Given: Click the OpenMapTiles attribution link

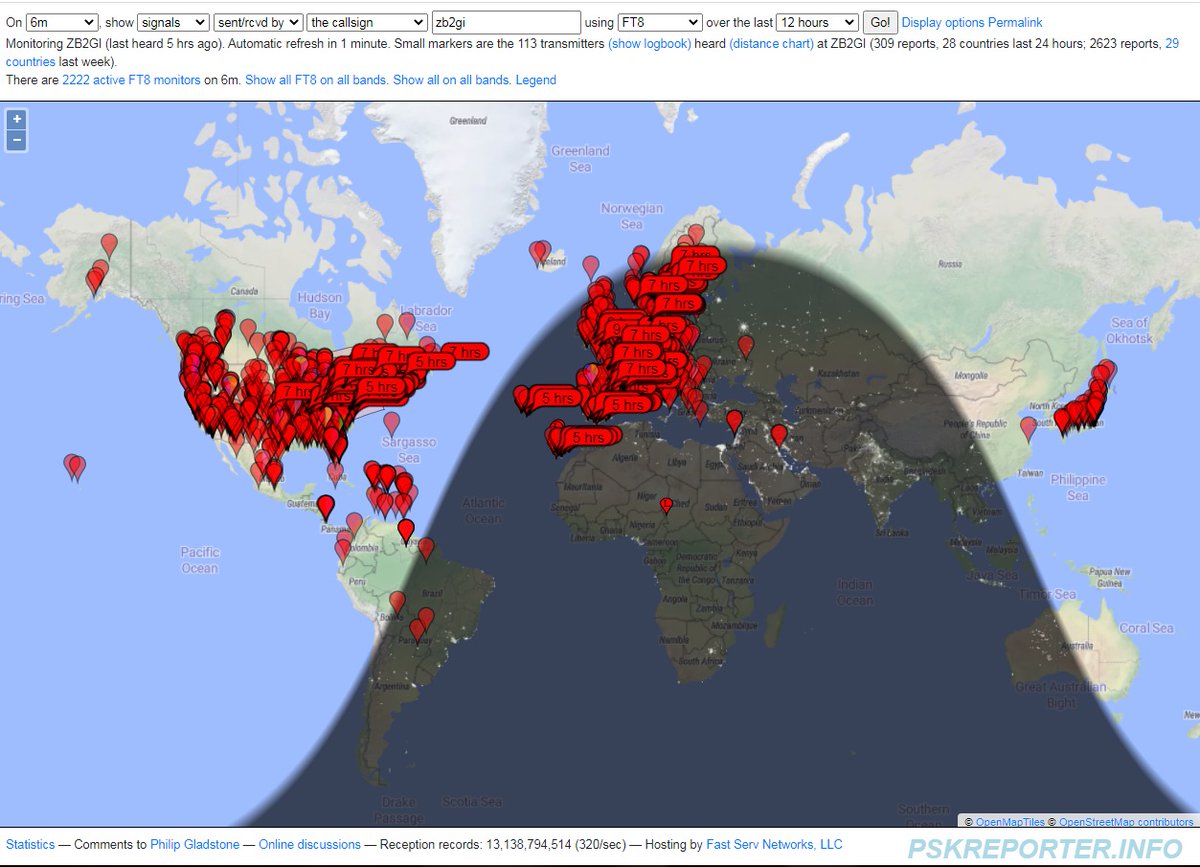Looking at the screenshot, I should tap(1010, 822).
